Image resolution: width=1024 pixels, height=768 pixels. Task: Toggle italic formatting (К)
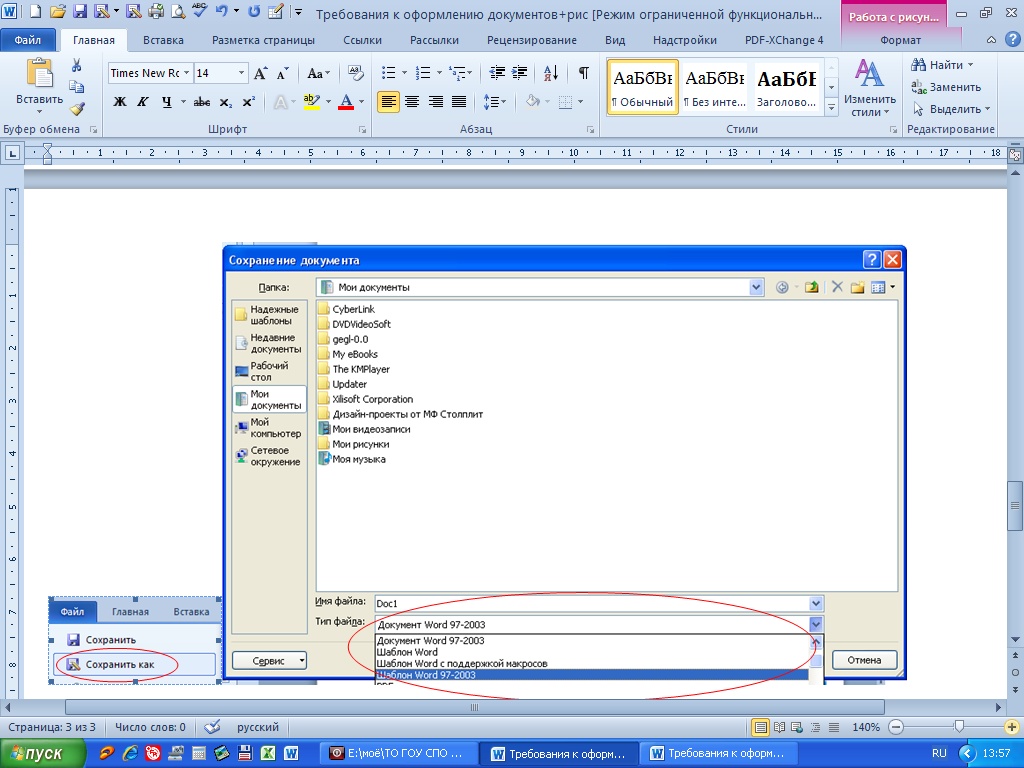[143, 102]
